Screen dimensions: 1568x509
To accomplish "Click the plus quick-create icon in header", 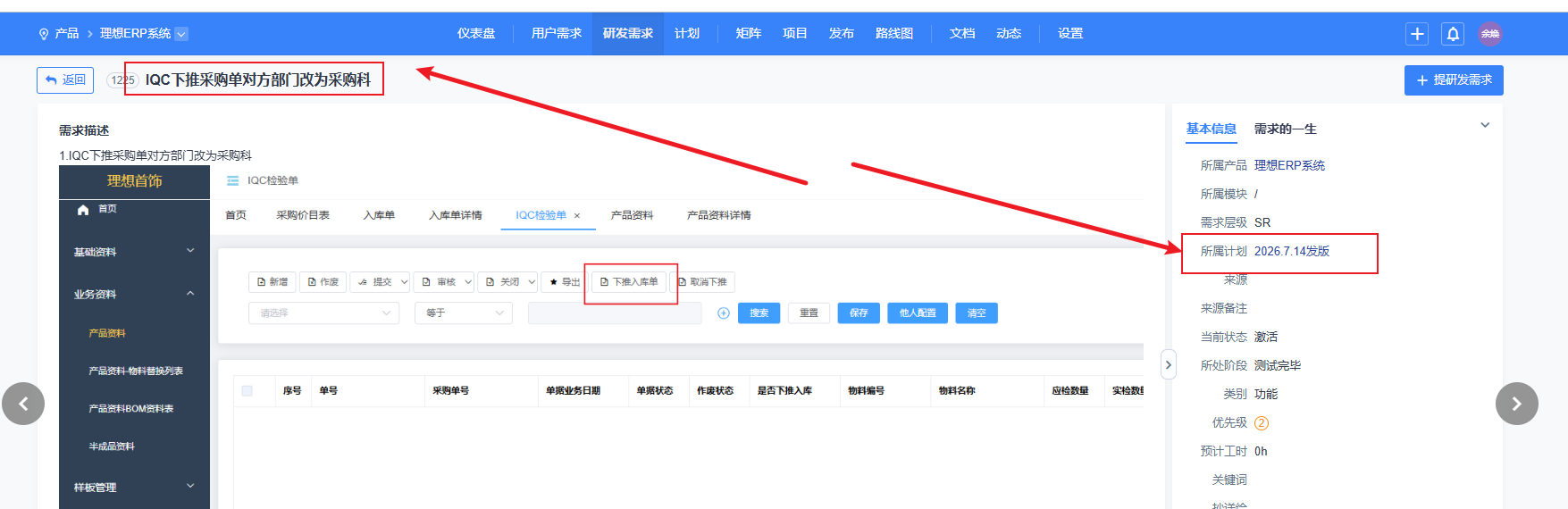I will pos(1417,34).
